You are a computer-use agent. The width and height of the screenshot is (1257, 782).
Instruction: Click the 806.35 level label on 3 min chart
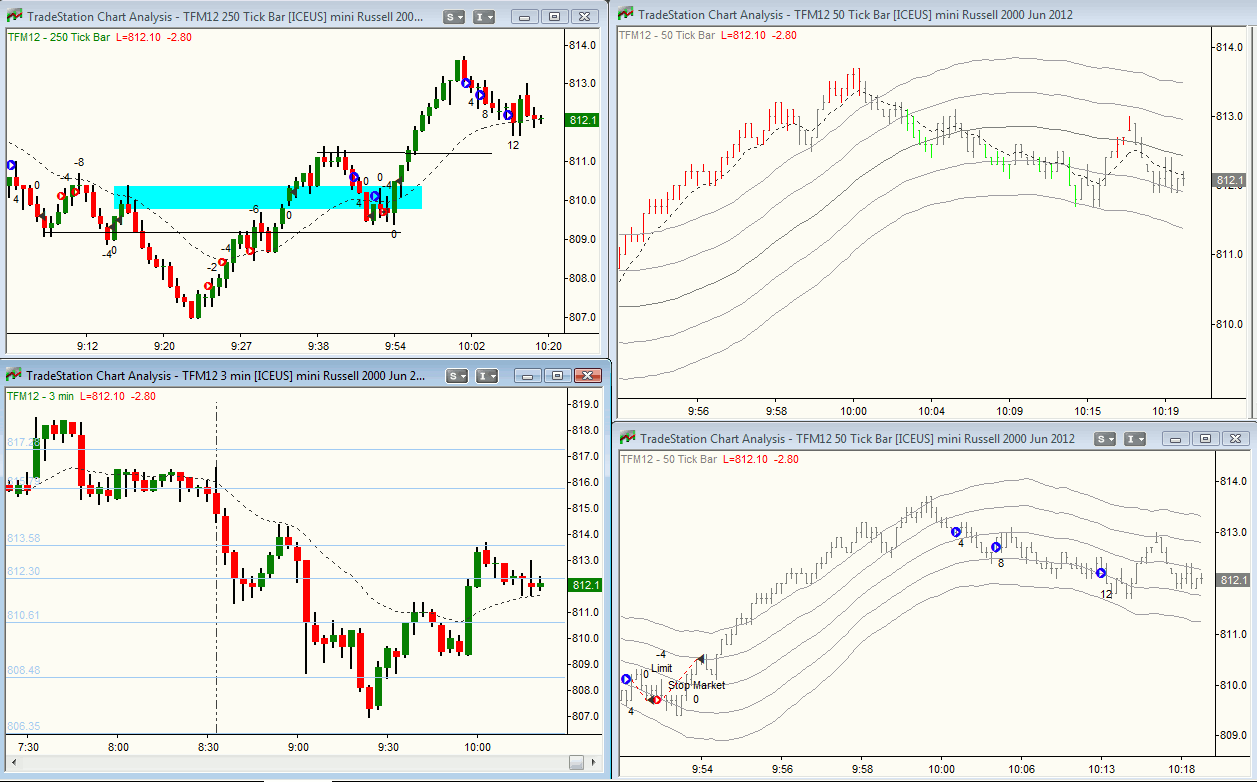coord(23,727)
